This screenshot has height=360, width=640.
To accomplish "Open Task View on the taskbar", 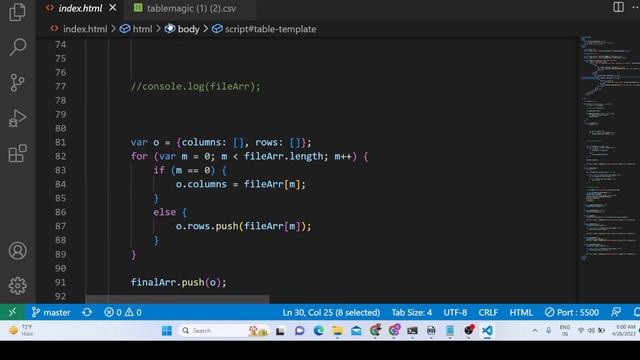I will (280, 331).
